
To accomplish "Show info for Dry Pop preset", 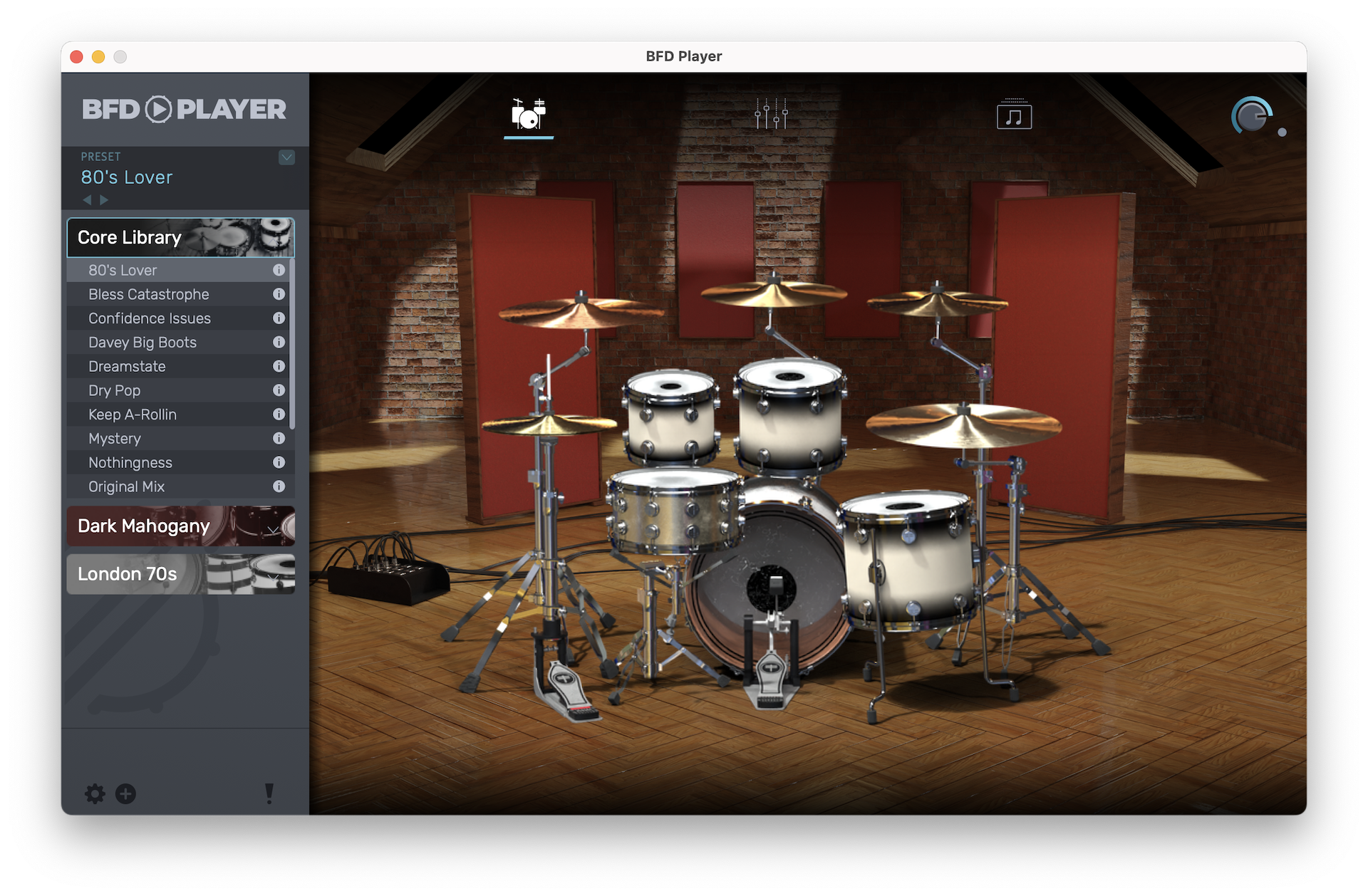I will 279,390.
